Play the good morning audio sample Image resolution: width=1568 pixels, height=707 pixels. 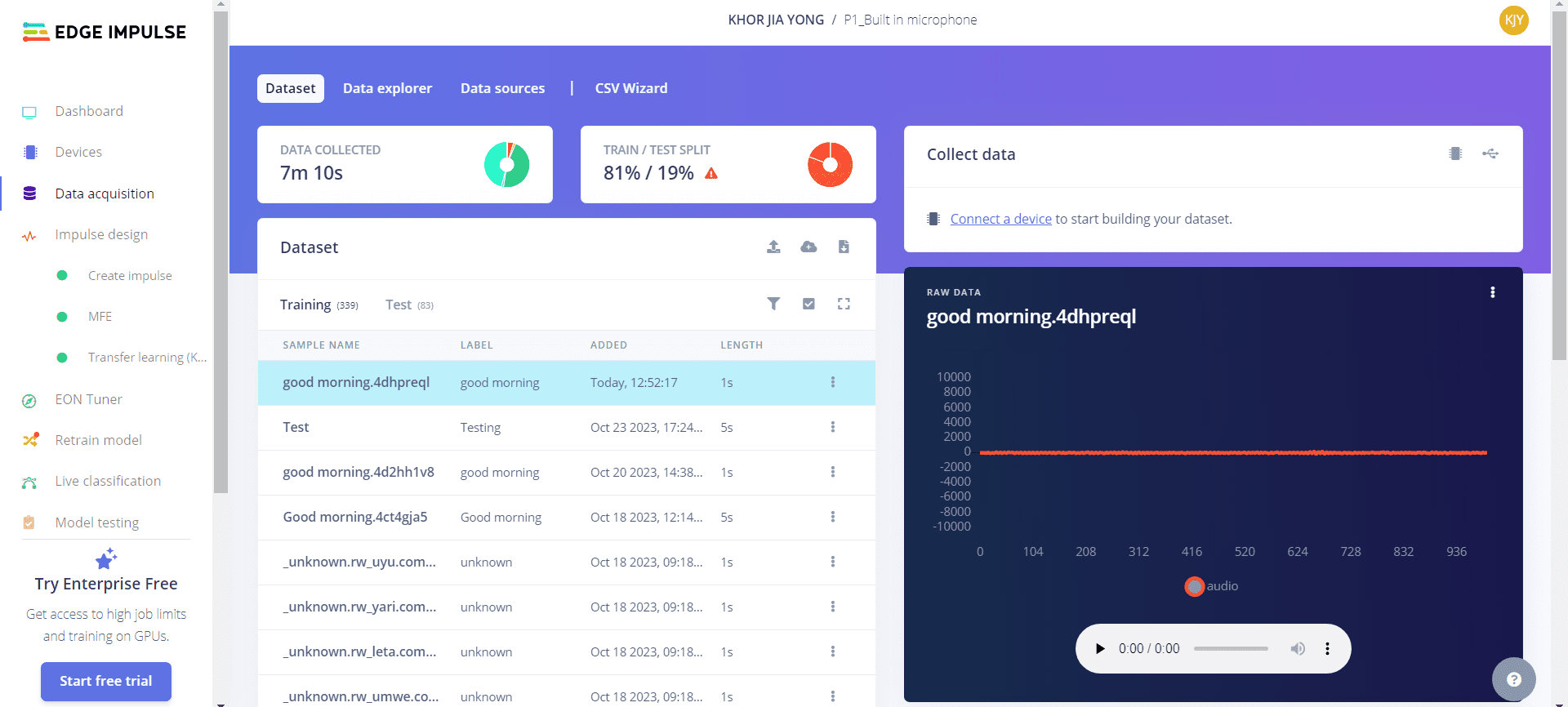[x=1100, y=649]
